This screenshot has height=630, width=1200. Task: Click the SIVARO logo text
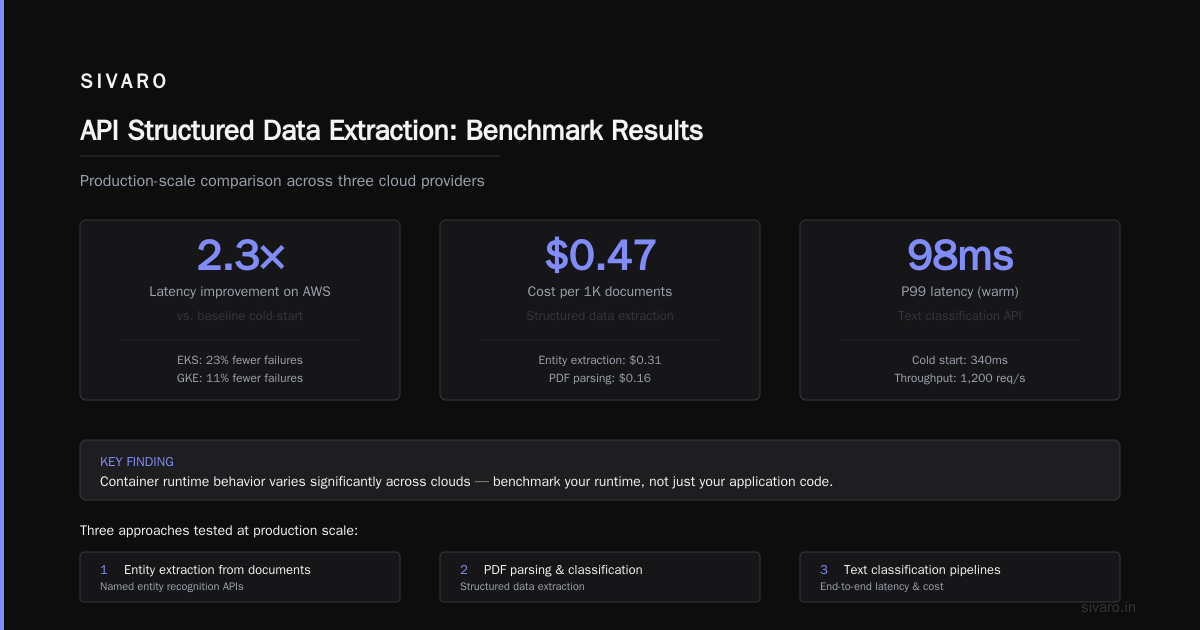click(124, 82)
